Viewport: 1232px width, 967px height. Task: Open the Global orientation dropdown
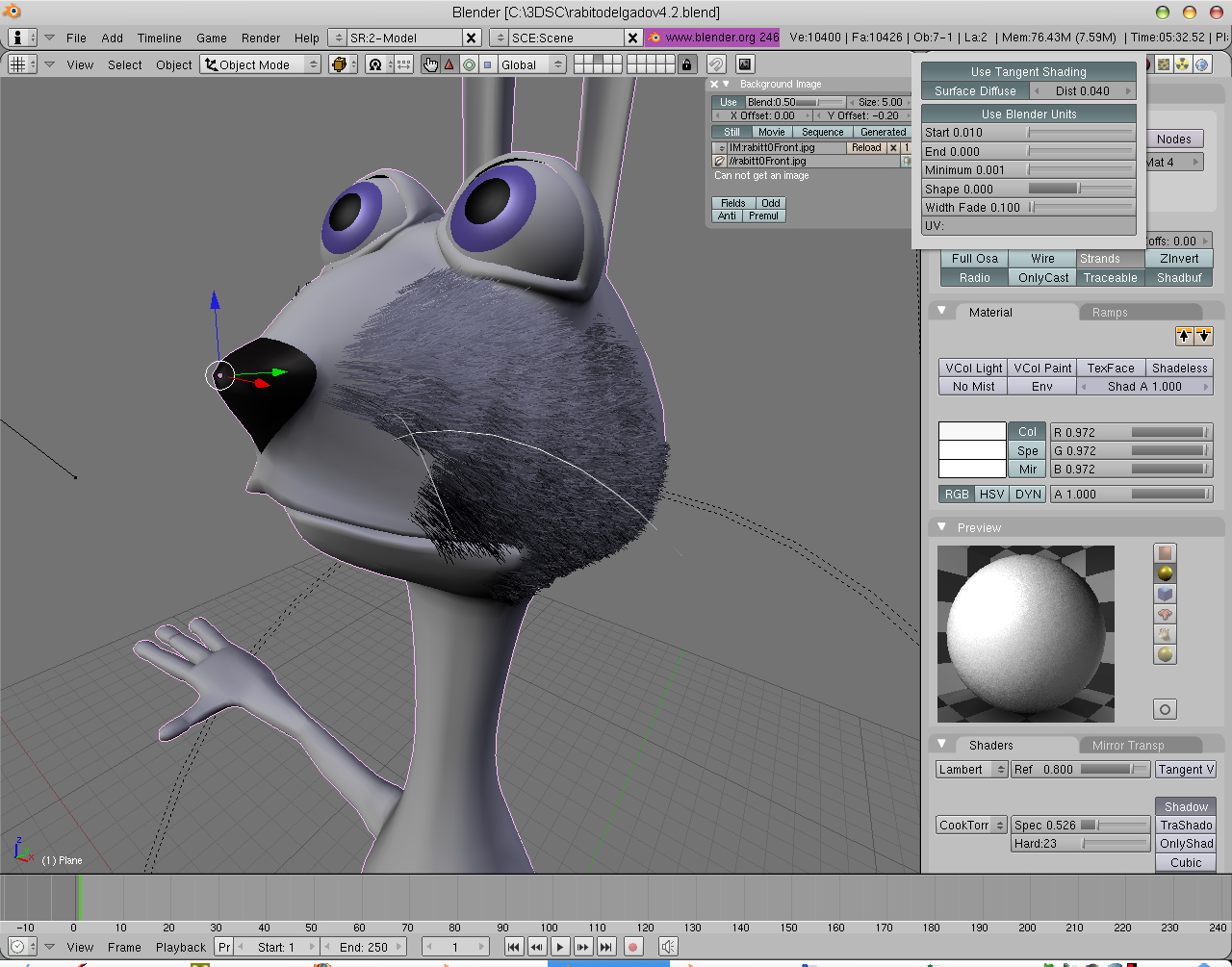(x=532, y=64)
